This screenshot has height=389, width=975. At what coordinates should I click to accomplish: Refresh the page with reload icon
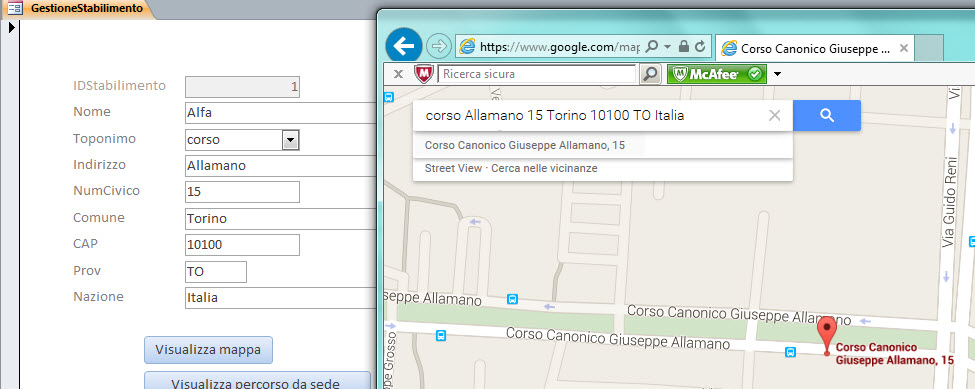click(x=700, y=47)
